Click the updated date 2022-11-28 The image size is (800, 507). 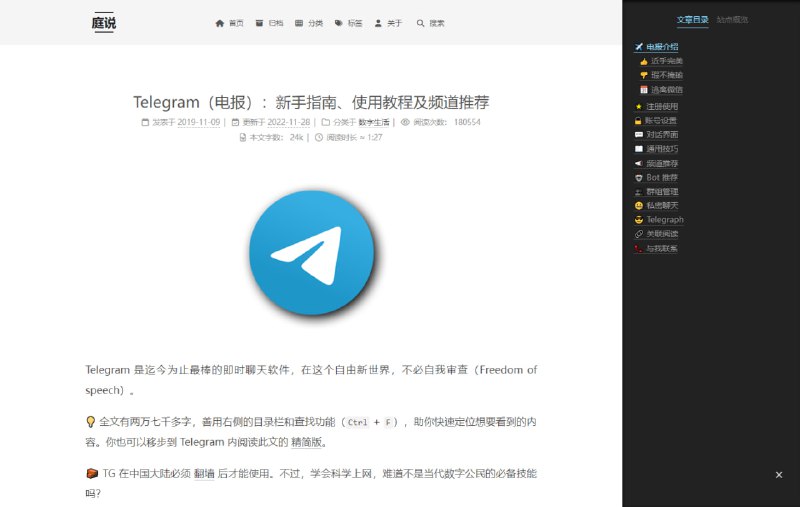coord(289,122)
